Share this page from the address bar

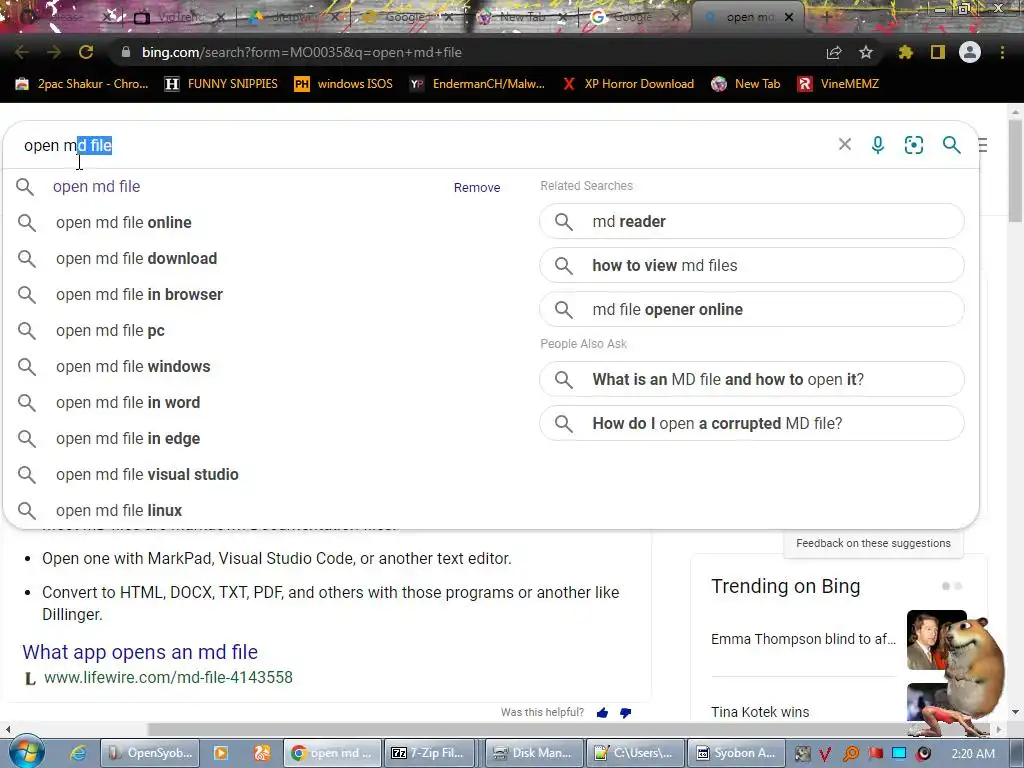click(x=834, y=52)
